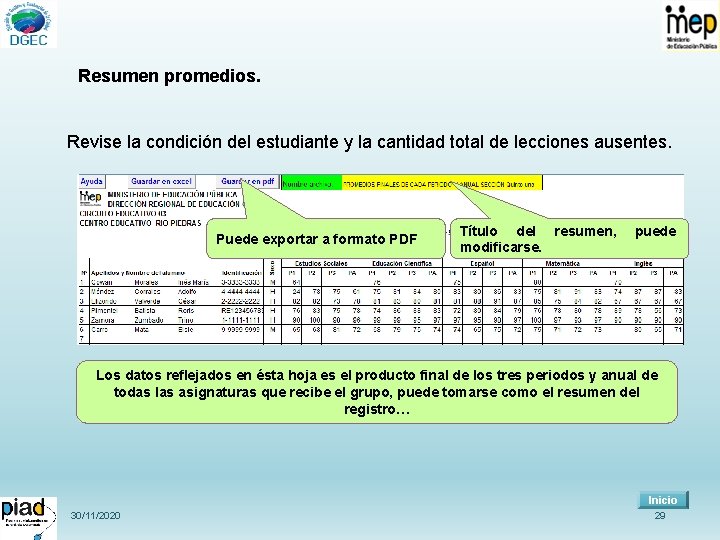The width and height of the screenshot is (720, 540).
Task: Click the MEP Ministerio de Educación Pública logo
Action: 691,27
